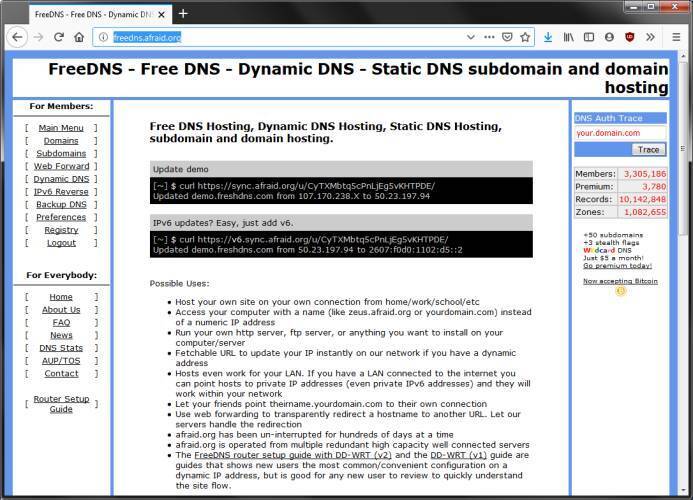Screen dimensions: 693x500
Task: Click the Trace button
Action: (648, 149)
